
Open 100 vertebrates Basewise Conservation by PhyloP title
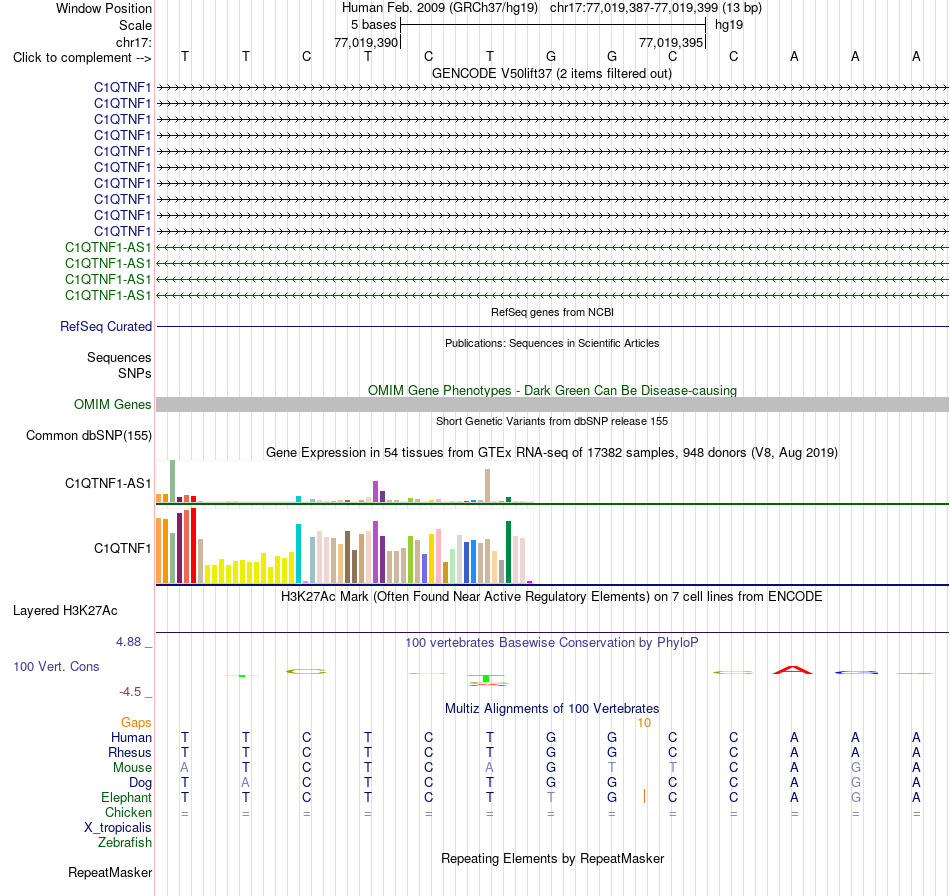click(x=552, y=643)
